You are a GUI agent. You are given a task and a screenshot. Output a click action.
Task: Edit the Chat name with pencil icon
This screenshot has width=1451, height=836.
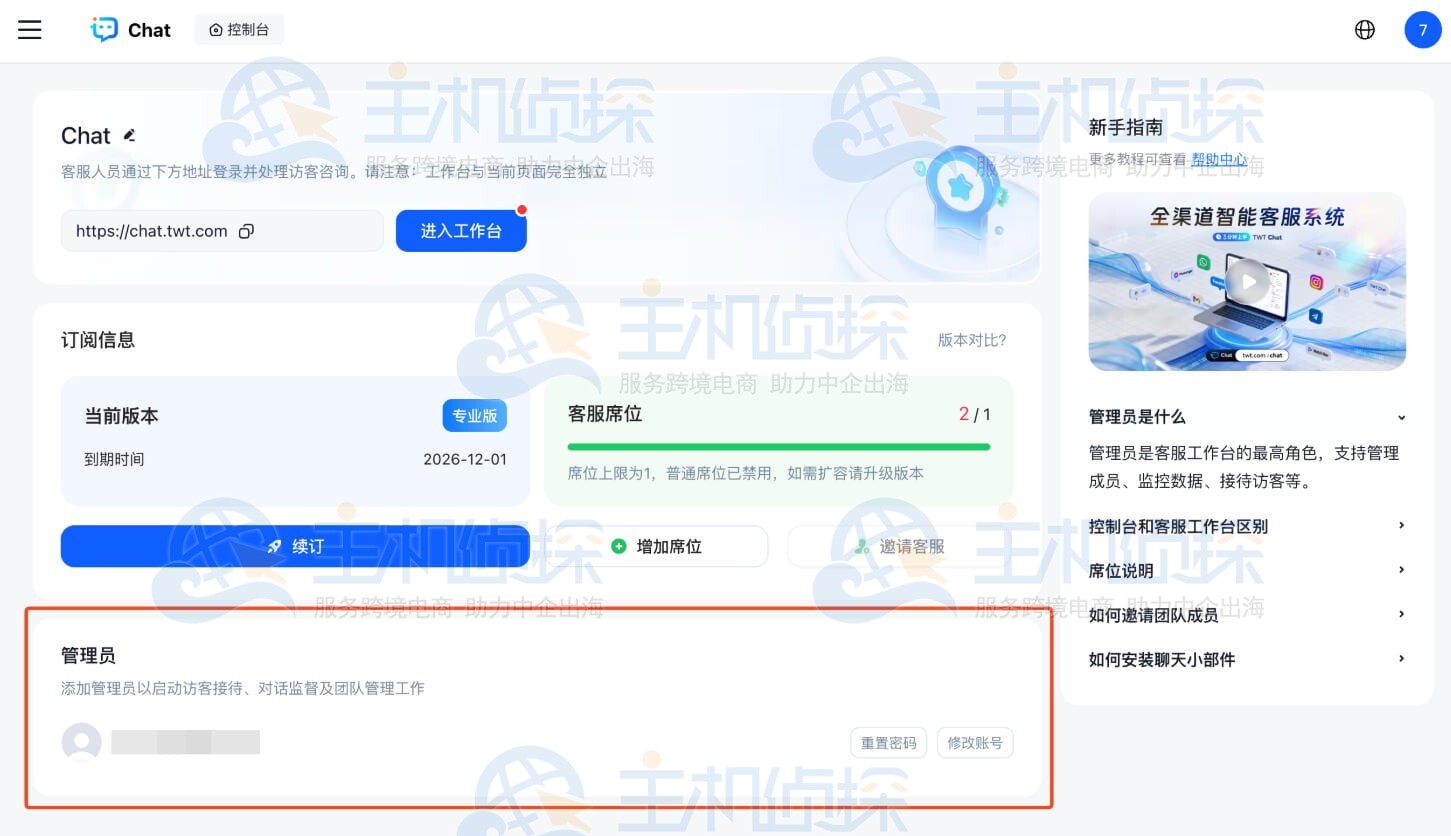coord(129,135)
